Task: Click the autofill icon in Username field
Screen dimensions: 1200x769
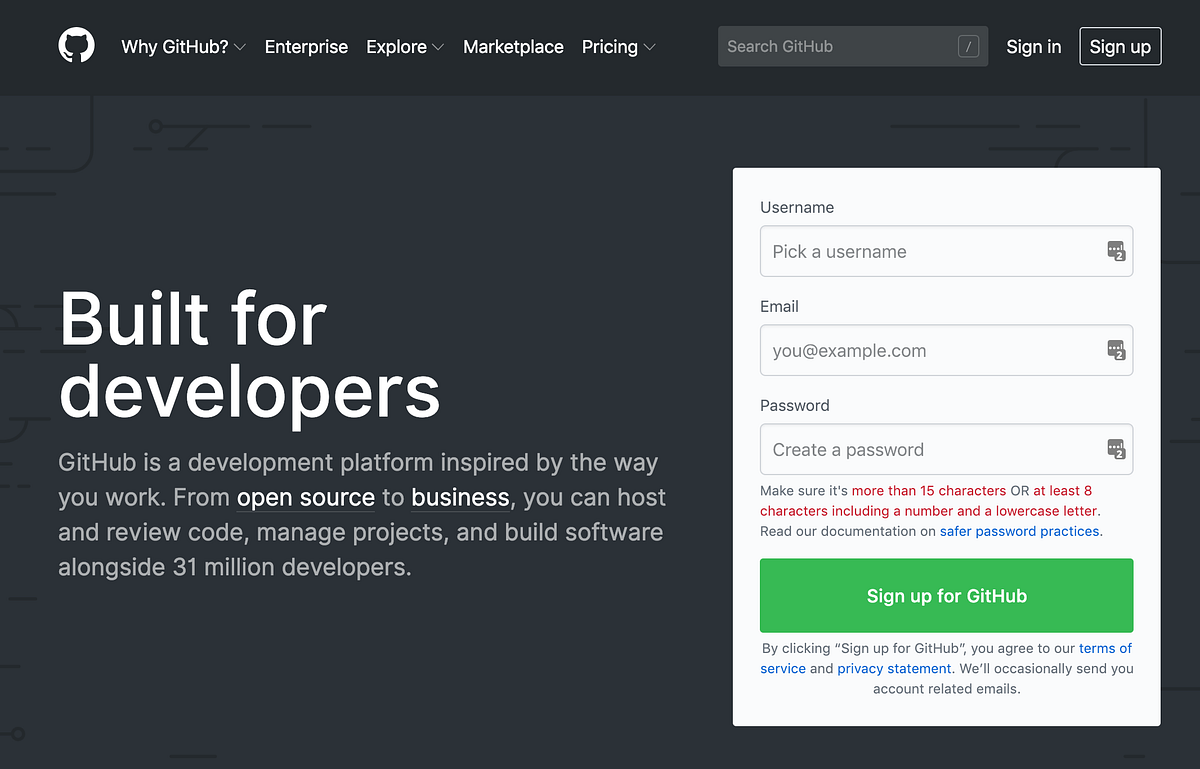Action: pyautogui.click(x=1116, y=251)
